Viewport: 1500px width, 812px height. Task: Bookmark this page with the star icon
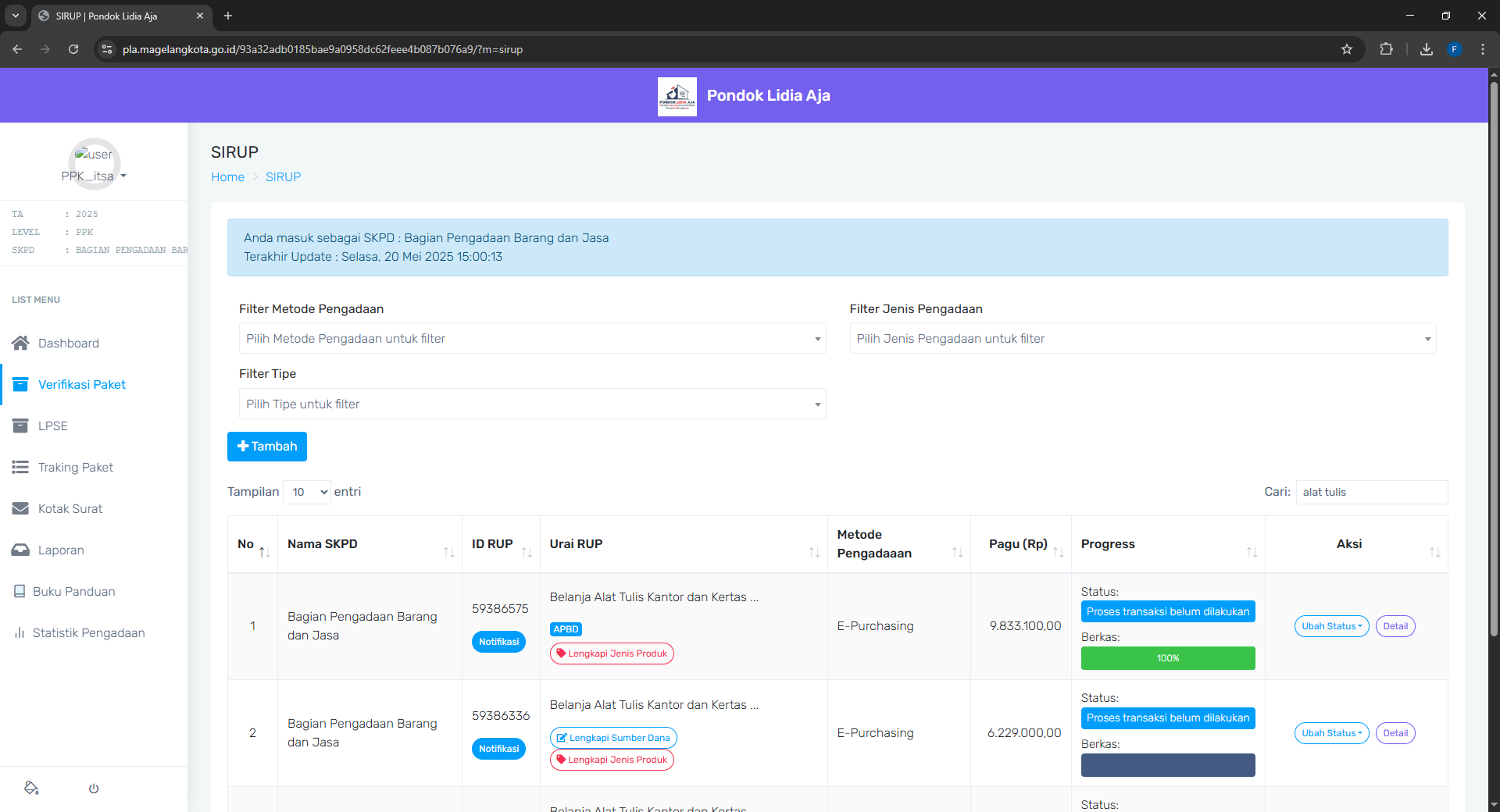click(x=1347, y=49)
